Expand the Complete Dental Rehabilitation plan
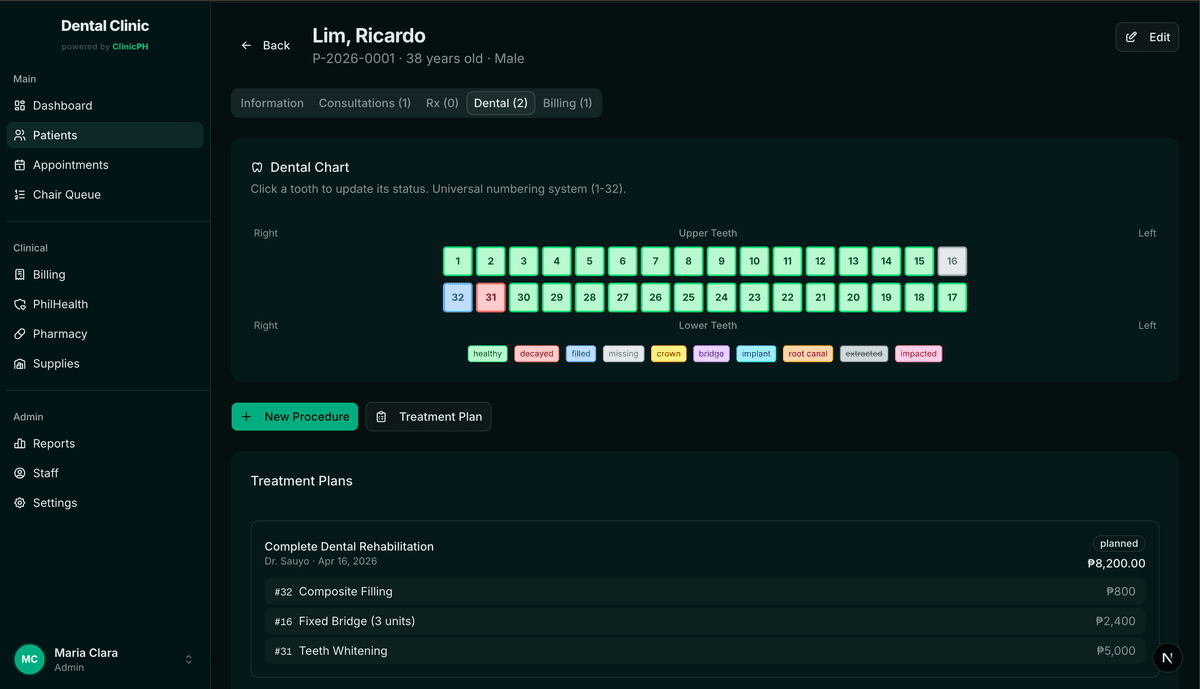 [x=349, y=547]
